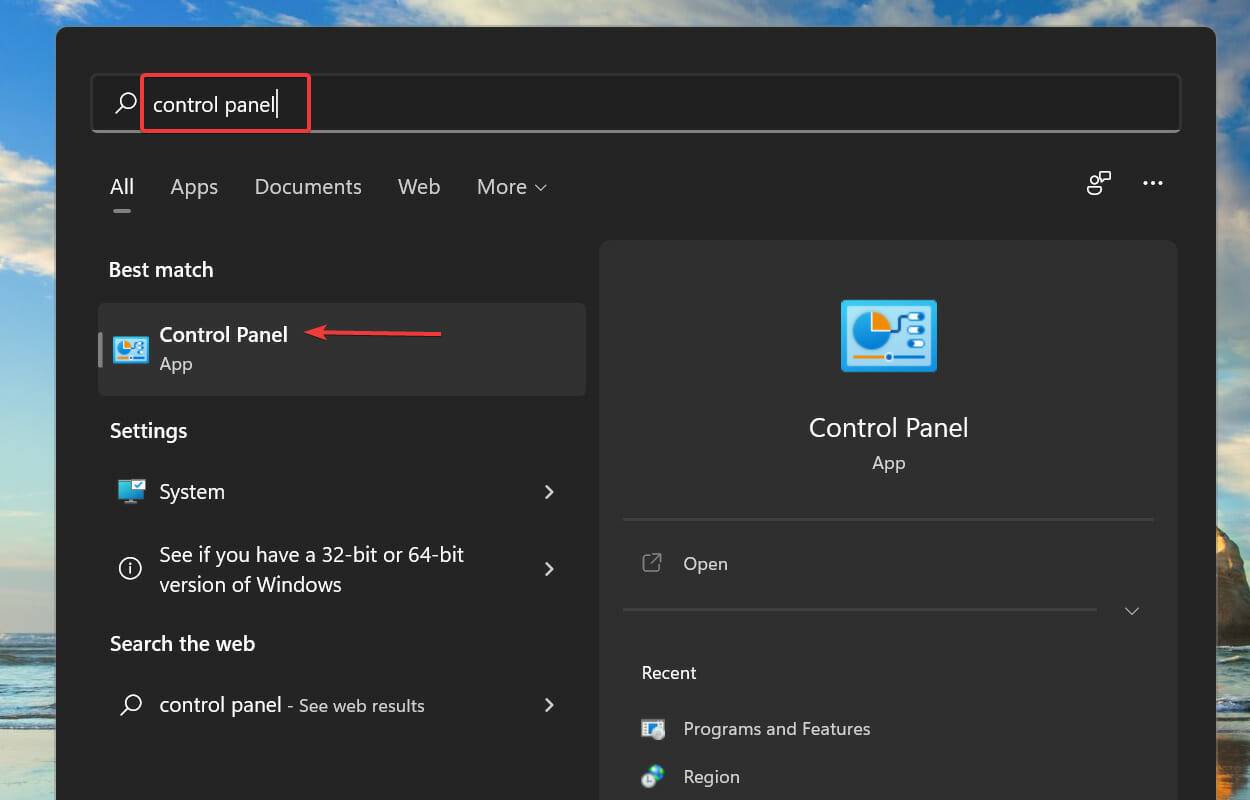Click inside the control panel search box

pos(225,102)
